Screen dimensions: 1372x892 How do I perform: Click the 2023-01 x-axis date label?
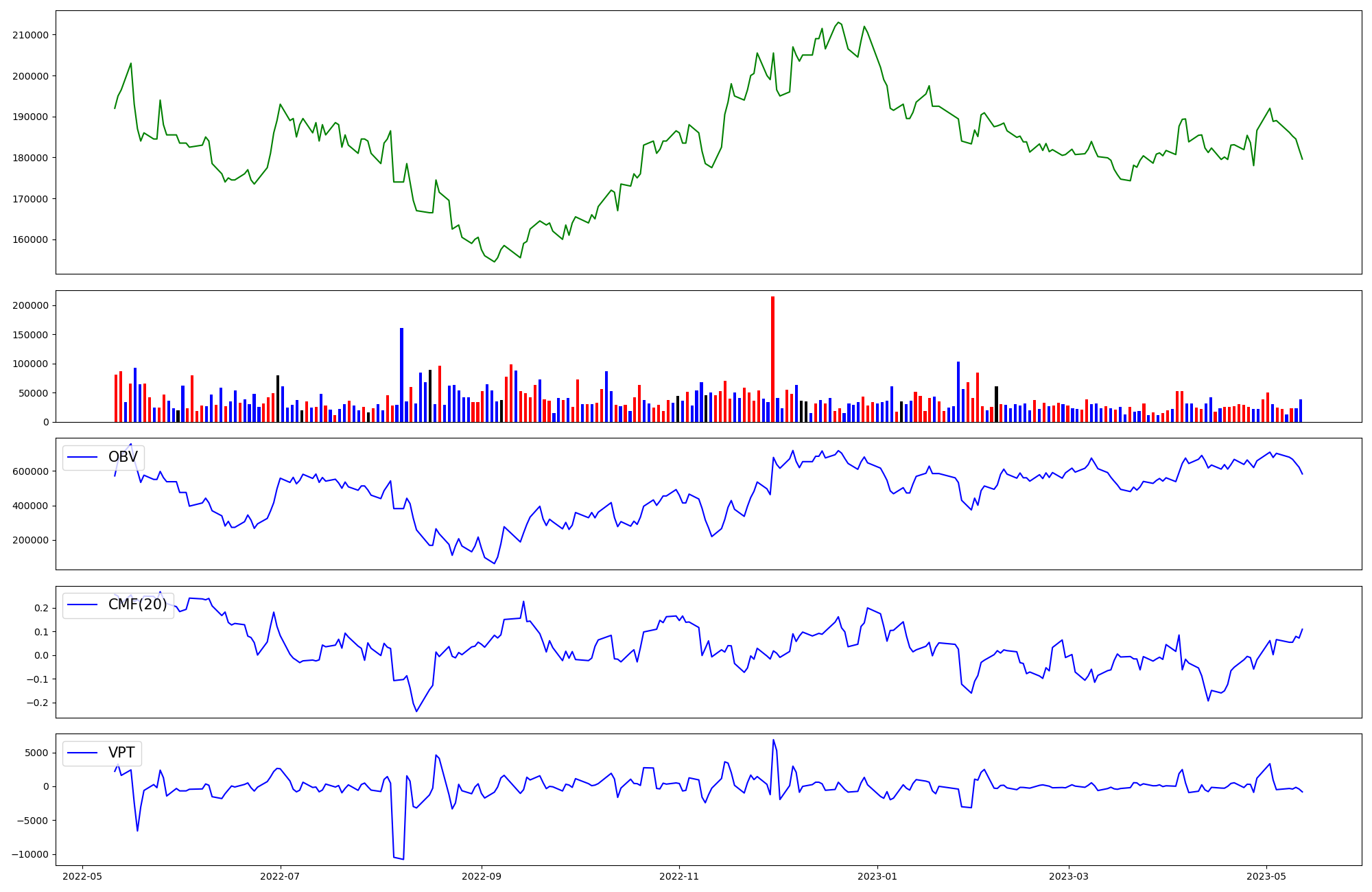pyautogui.click(x=877, y=876)
